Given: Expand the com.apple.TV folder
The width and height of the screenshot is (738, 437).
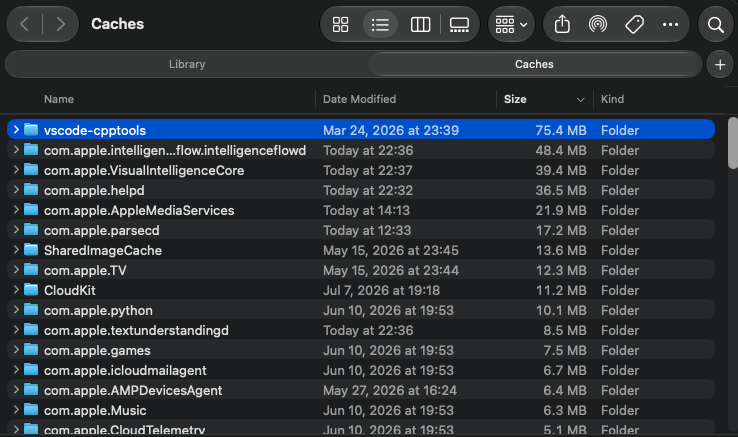Looking at the screenshot, I should tap(16, 270).
